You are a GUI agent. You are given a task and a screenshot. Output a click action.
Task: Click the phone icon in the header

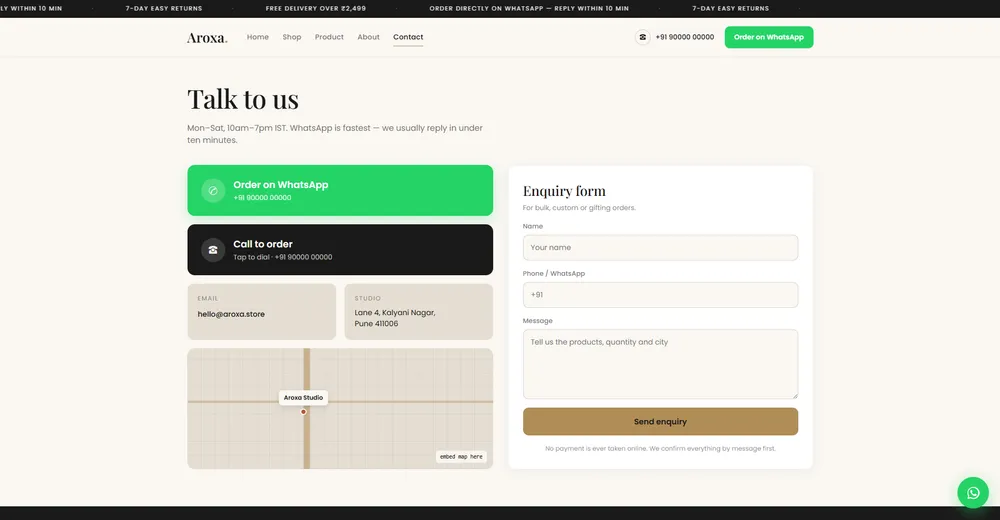(642, 37)
